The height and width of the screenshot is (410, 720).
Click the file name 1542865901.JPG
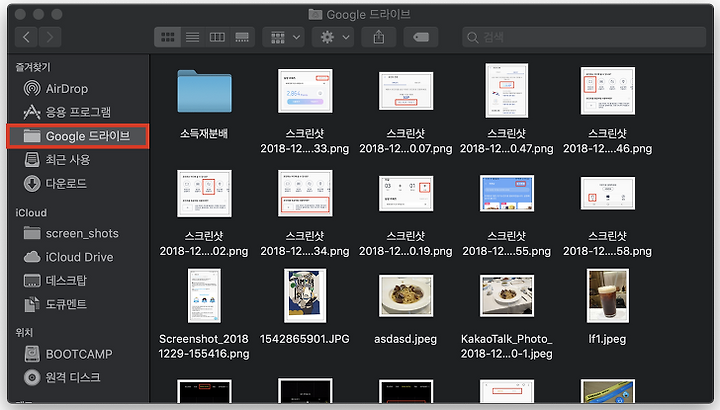(x=305, y=339)
